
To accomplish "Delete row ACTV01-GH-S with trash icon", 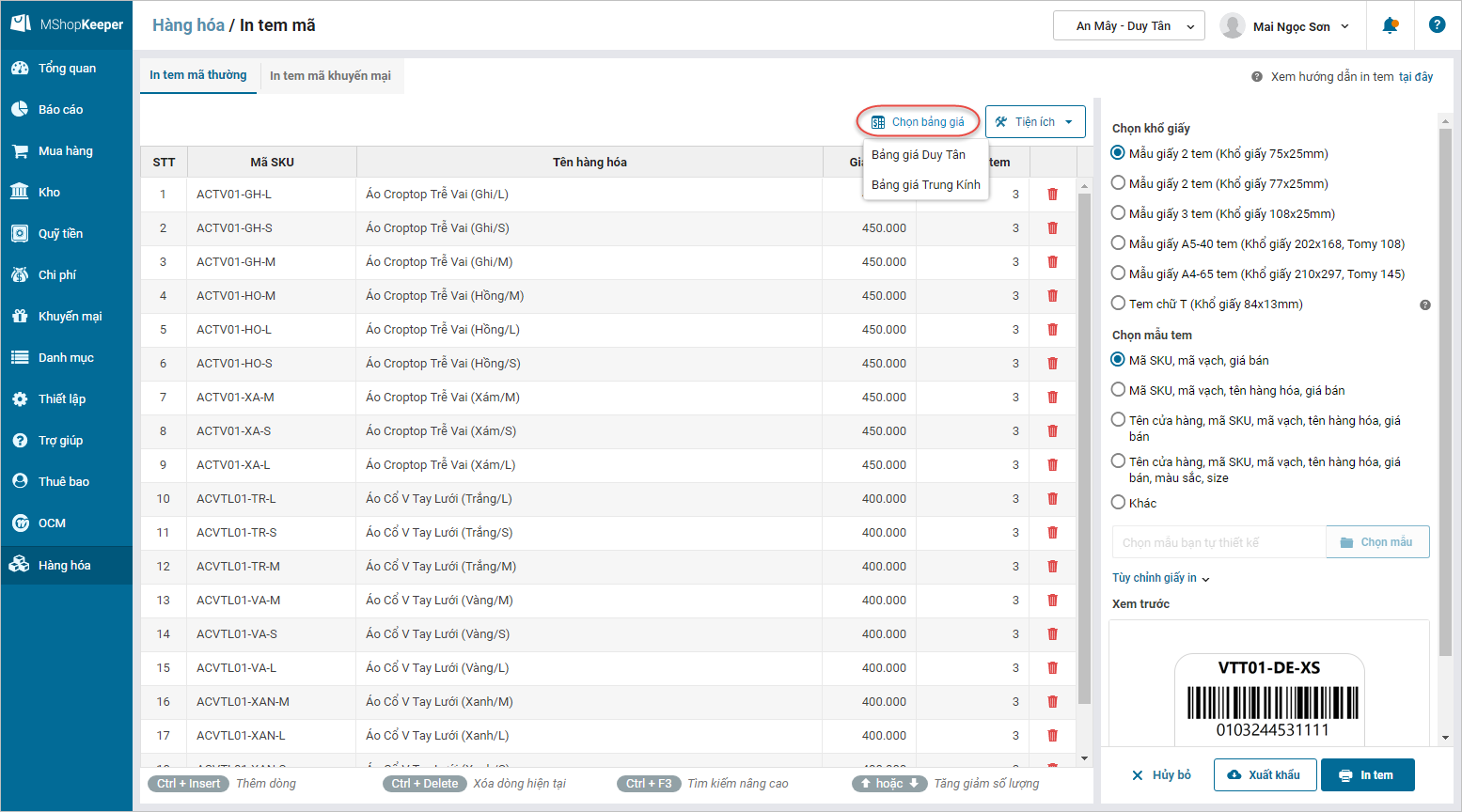I will click(x=1052, y=228).
